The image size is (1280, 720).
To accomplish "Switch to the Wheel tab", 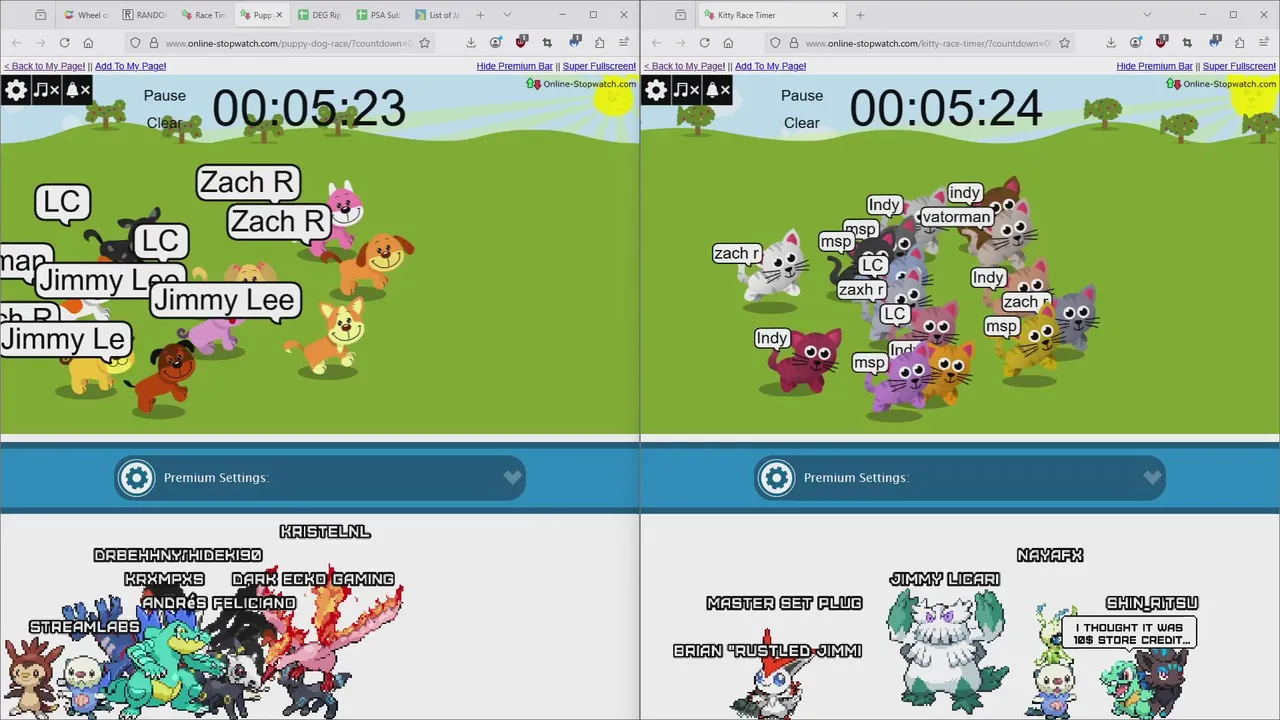I will tap(86, 15).
